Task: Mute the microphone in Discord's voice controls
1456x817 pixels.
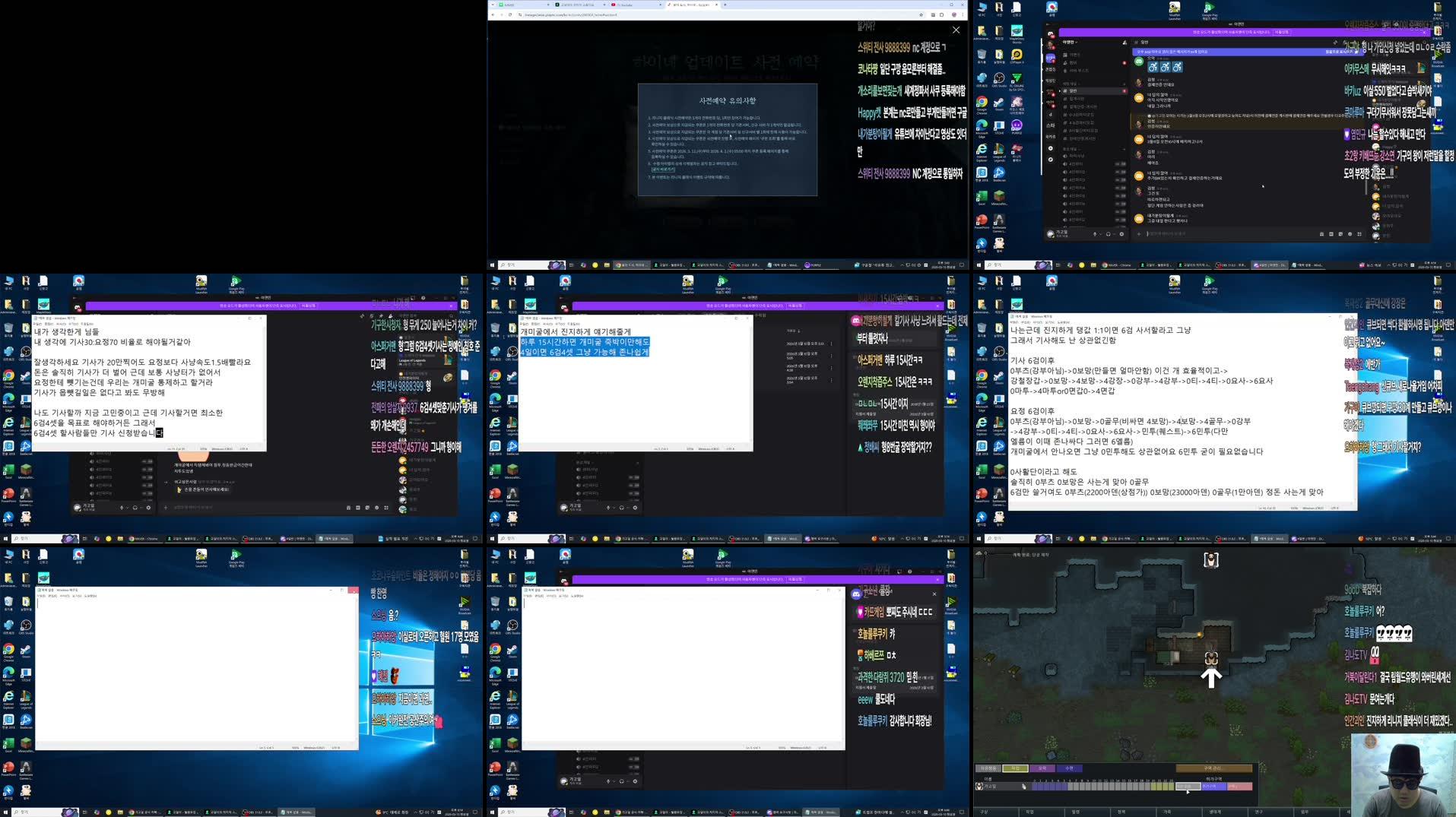Action: [x=1096, y=234]
